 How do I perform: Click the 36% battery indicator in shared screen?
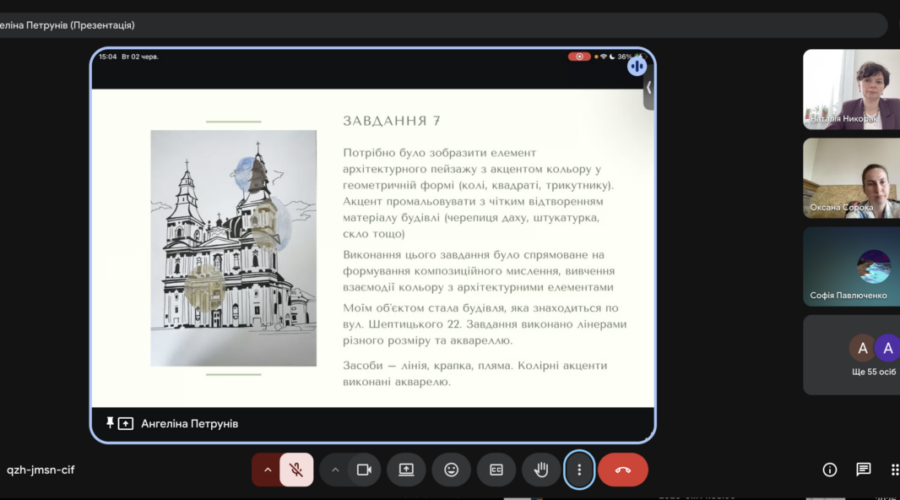[624, 56]
